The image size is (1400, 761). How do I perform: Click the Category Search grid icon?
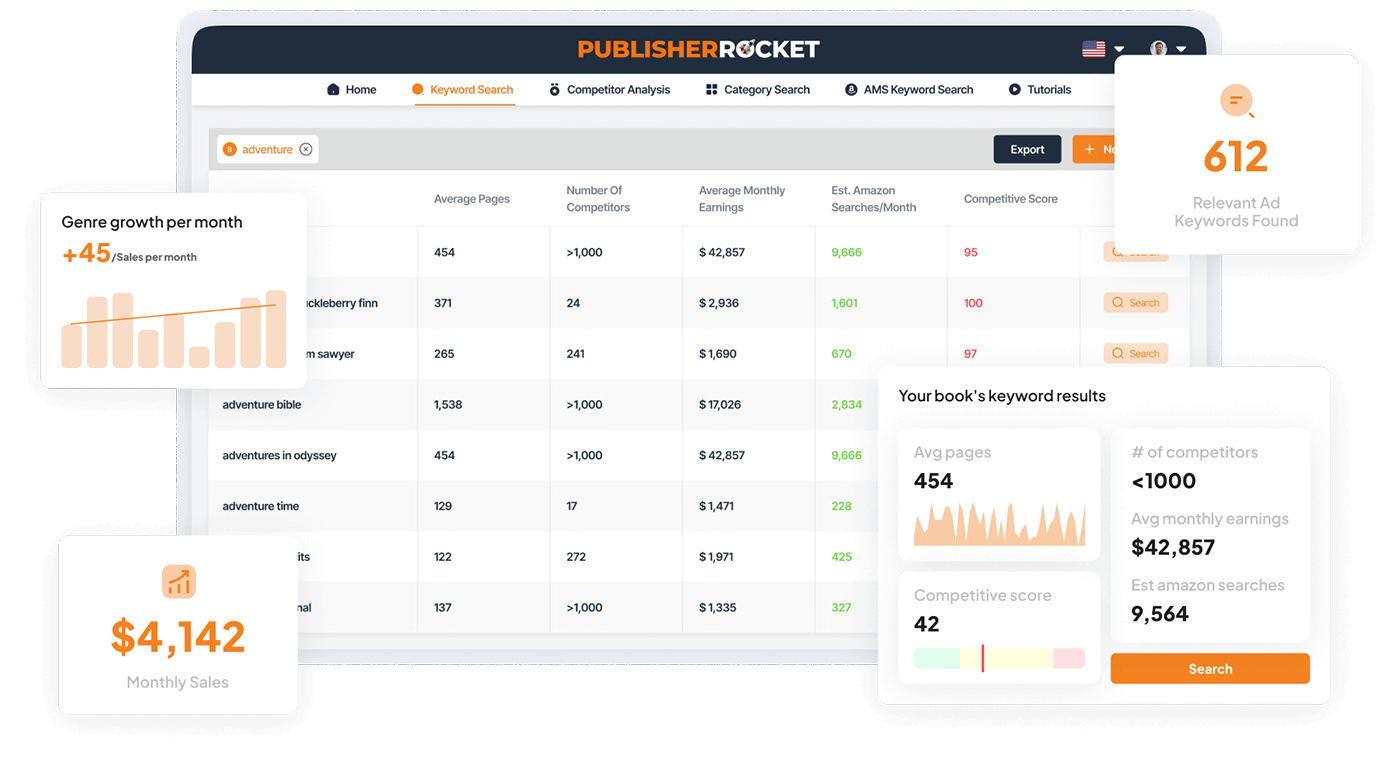(x=712, y=90)
